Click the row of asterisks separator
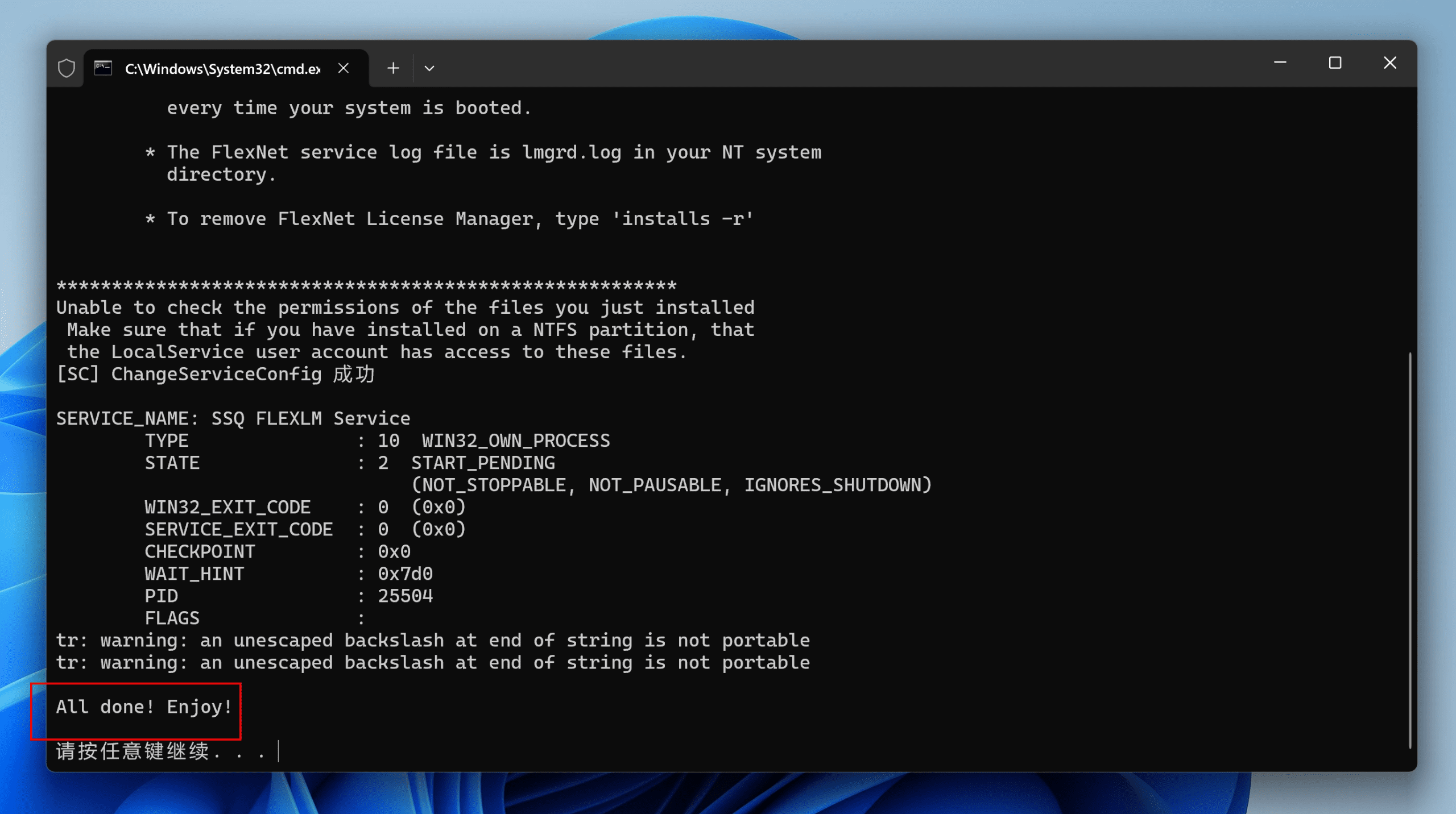This screenshot has width=1456, height=814. coord(366,285)
